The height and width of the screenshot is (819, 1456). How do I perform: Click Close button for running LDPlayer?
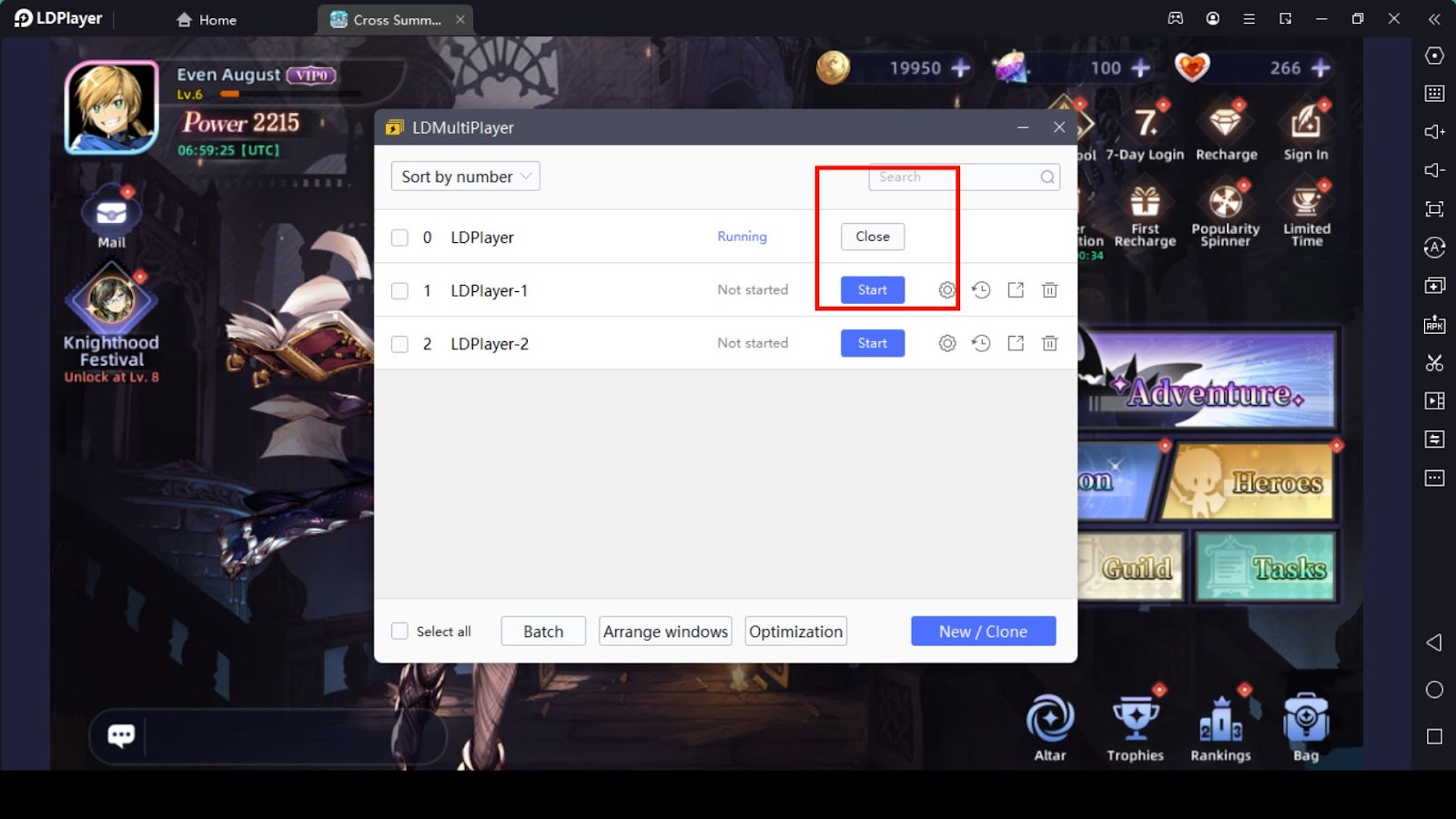pos(873,237)
